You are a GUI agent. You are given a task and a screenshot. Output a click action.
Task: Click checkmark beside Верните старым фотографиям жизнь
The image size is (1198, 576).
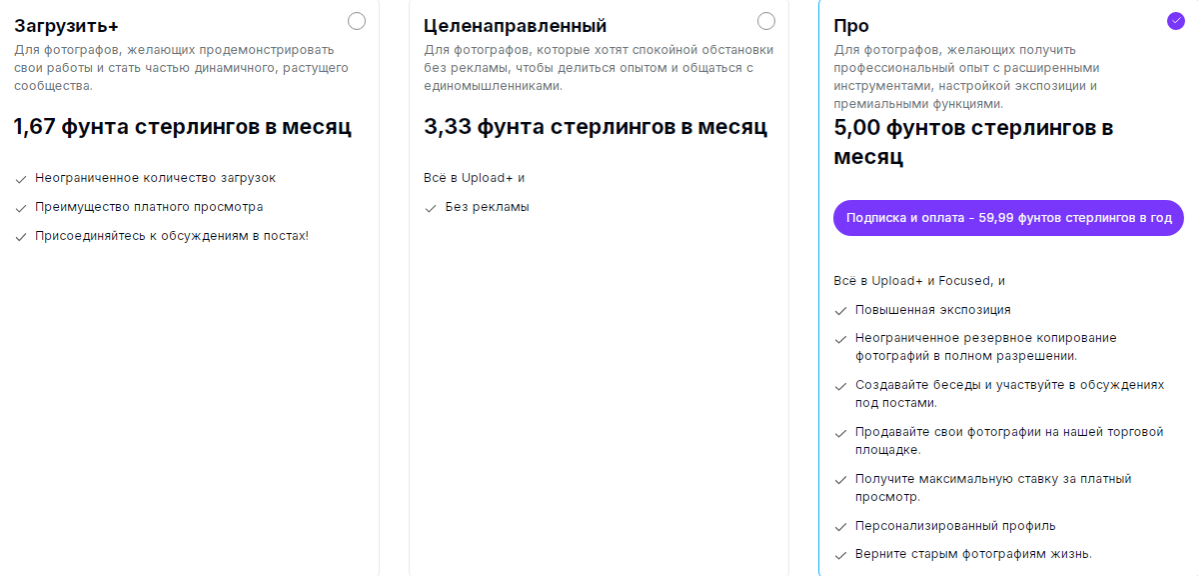pos(841,555)
